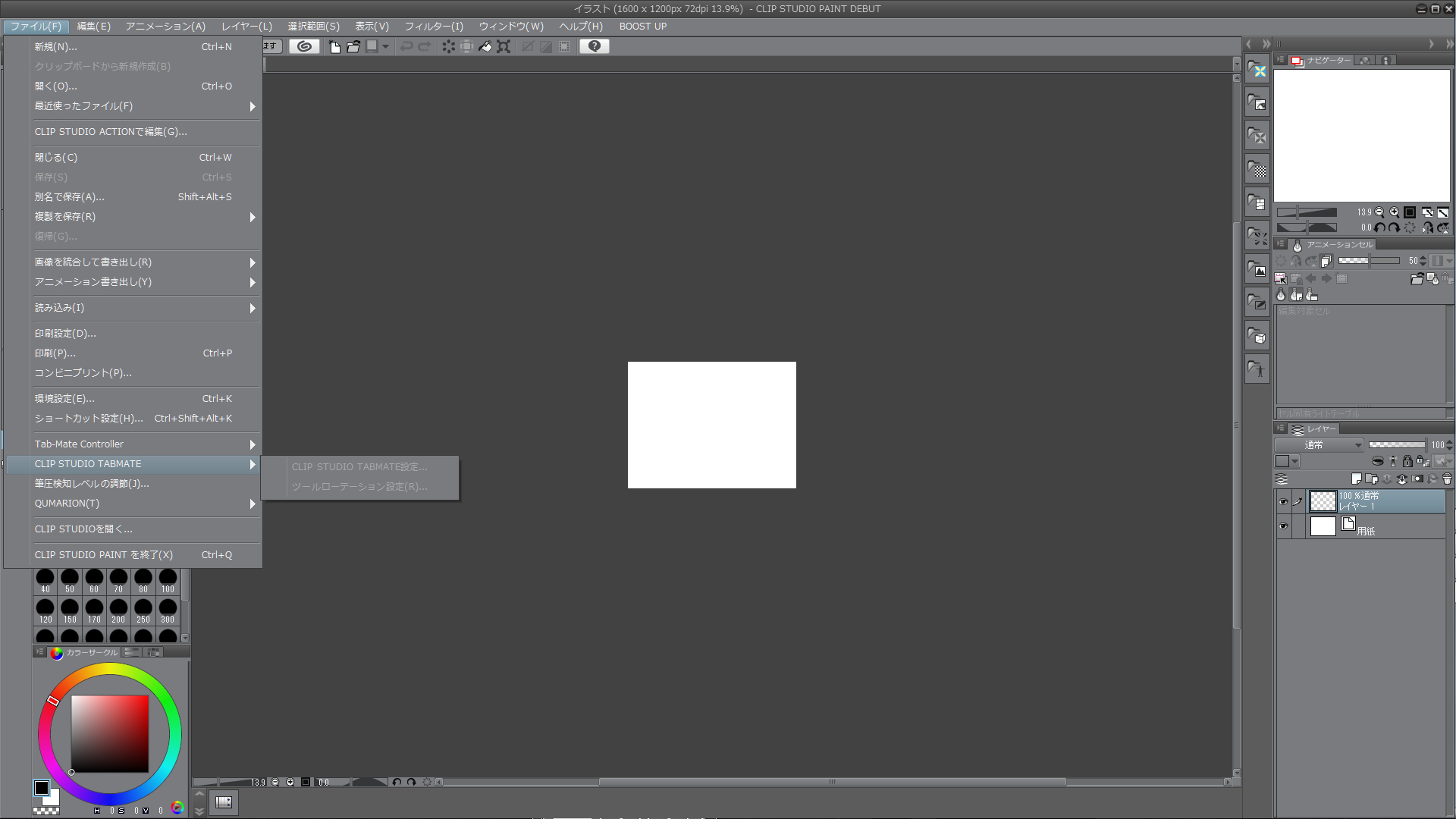The height and width of the screenshot is (819, 1456).
Task: Click new raster layer icon
Action: click(x=1357, y=479)
